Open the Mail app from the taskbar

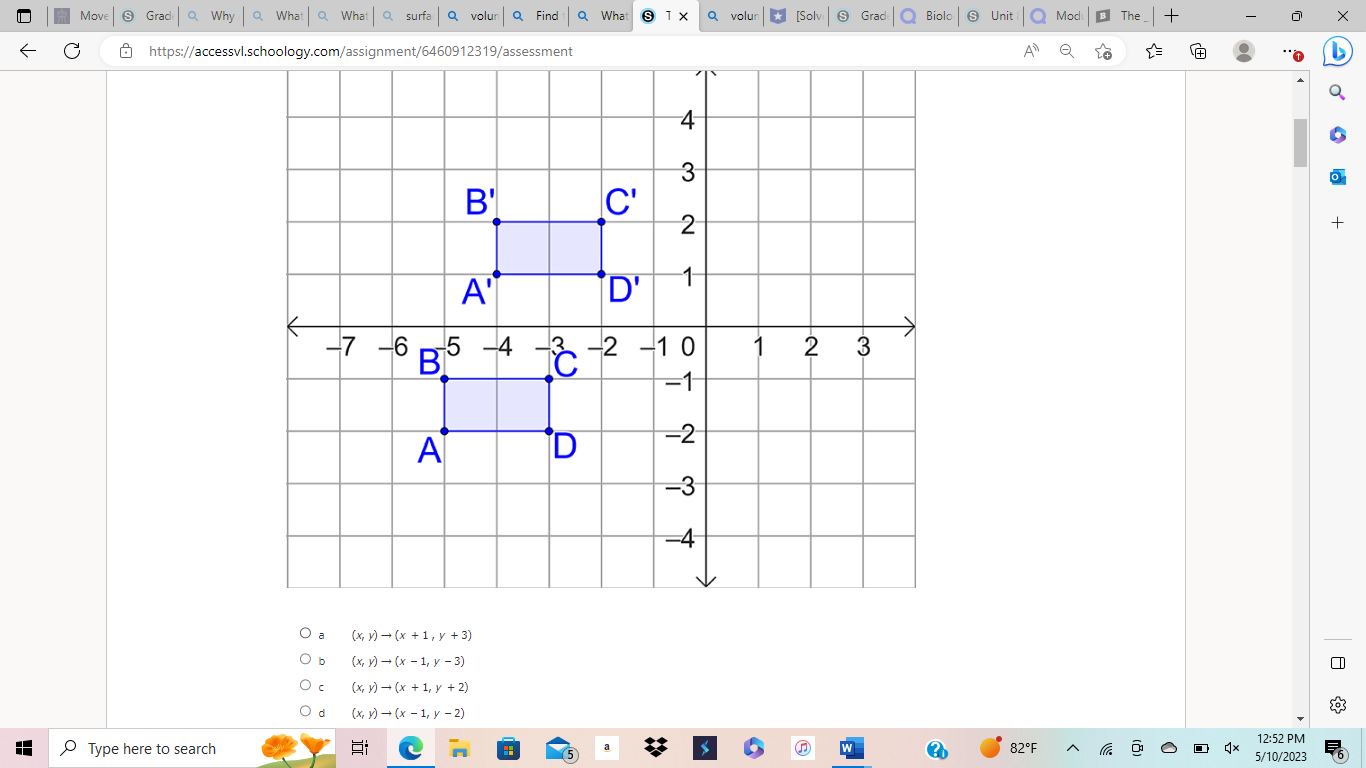click(x=559, y=748)
